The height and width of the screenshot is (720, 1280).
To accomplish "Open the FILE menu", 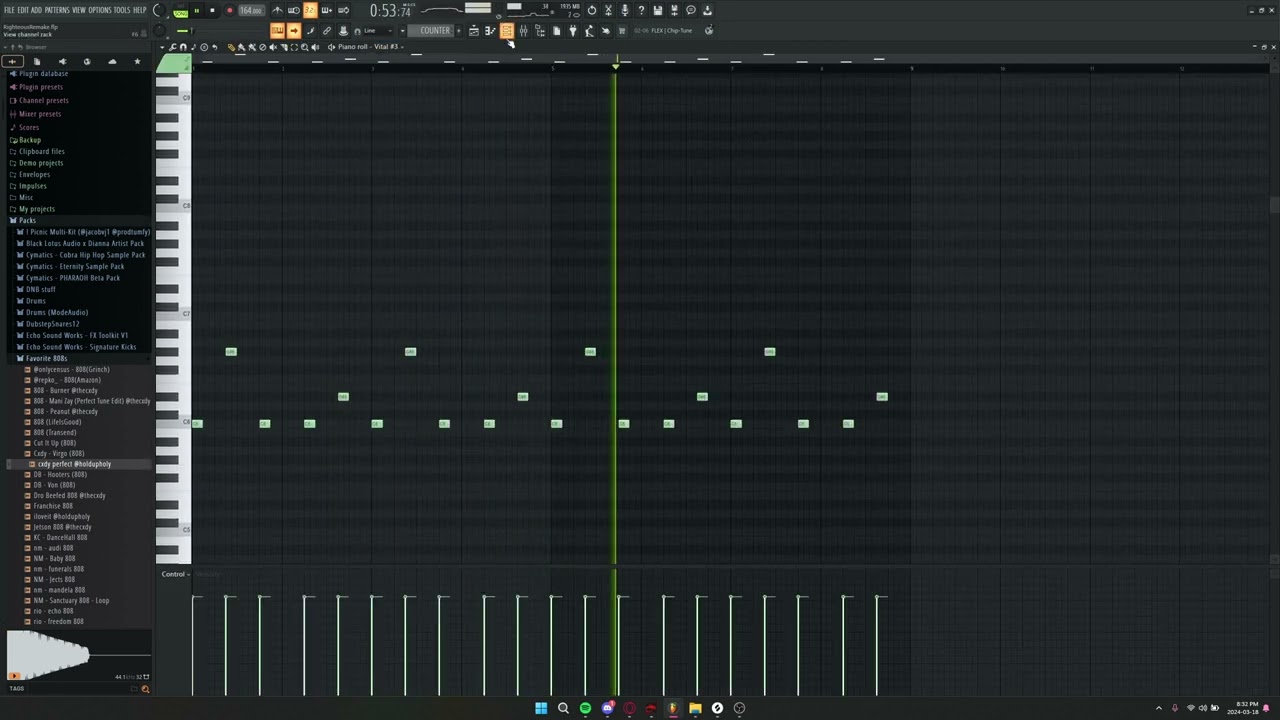I will pyautogui.click(x=9, y=10).
